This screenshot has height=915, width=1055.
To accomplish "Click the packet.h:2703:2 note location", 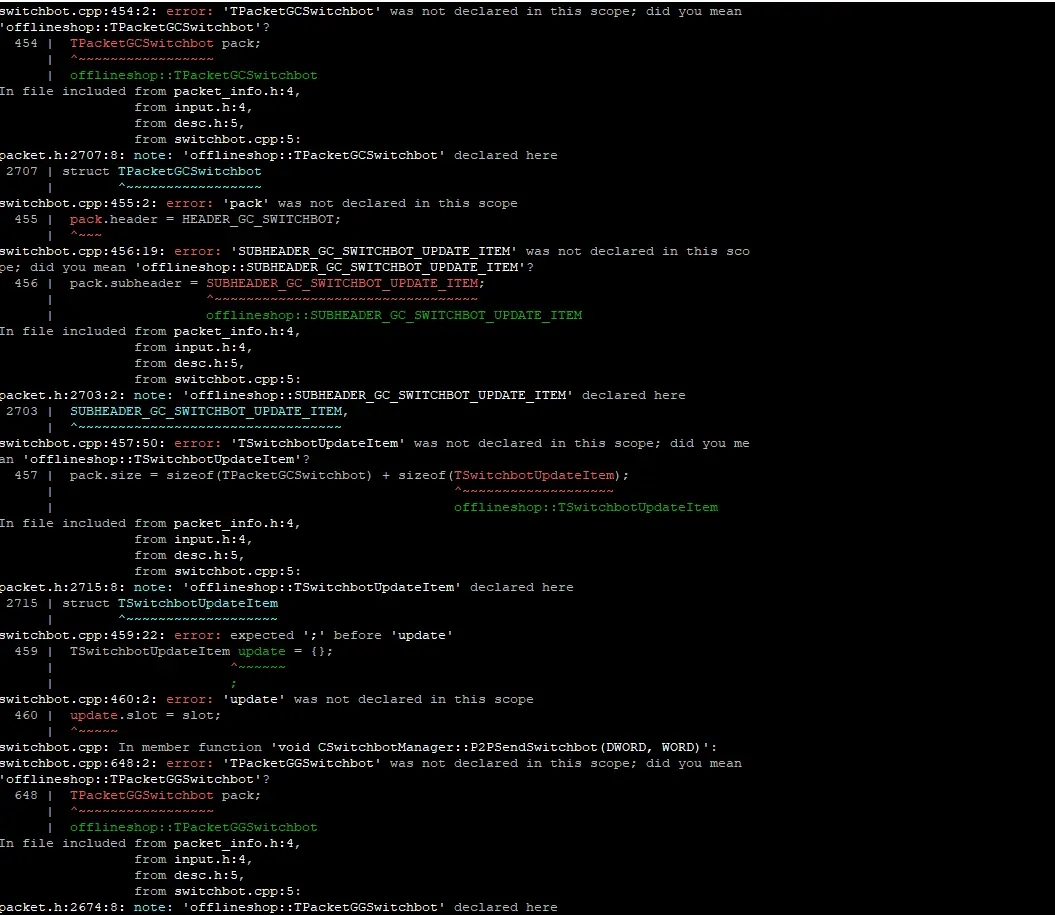I will pos(63,395).
